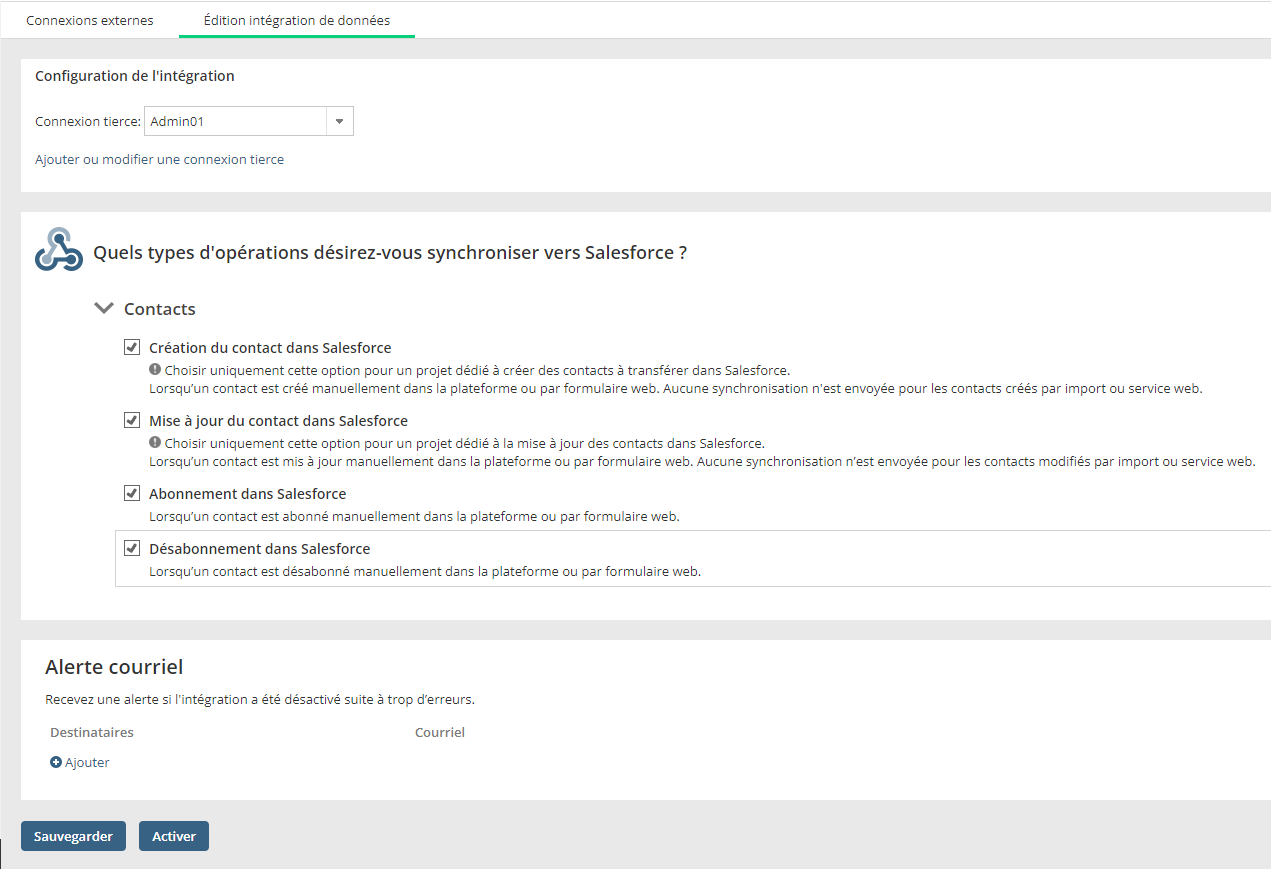This screenshot has width=1271, height=869.
Task: Open the Connexion tierce dropdown arrow
Action: (x=340, y=121)
